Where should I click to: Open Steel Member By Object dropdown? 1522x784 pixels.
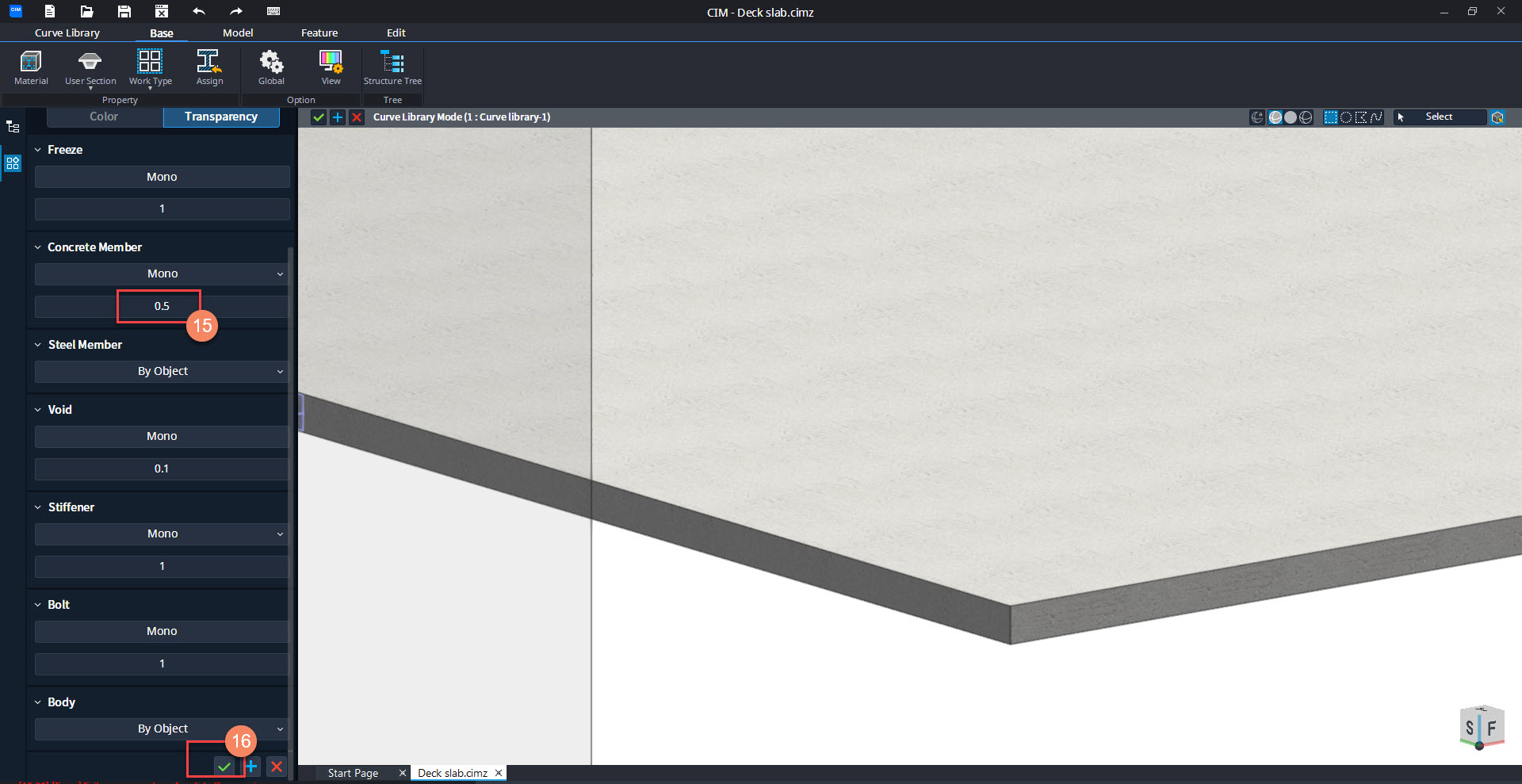click(162, 371)
